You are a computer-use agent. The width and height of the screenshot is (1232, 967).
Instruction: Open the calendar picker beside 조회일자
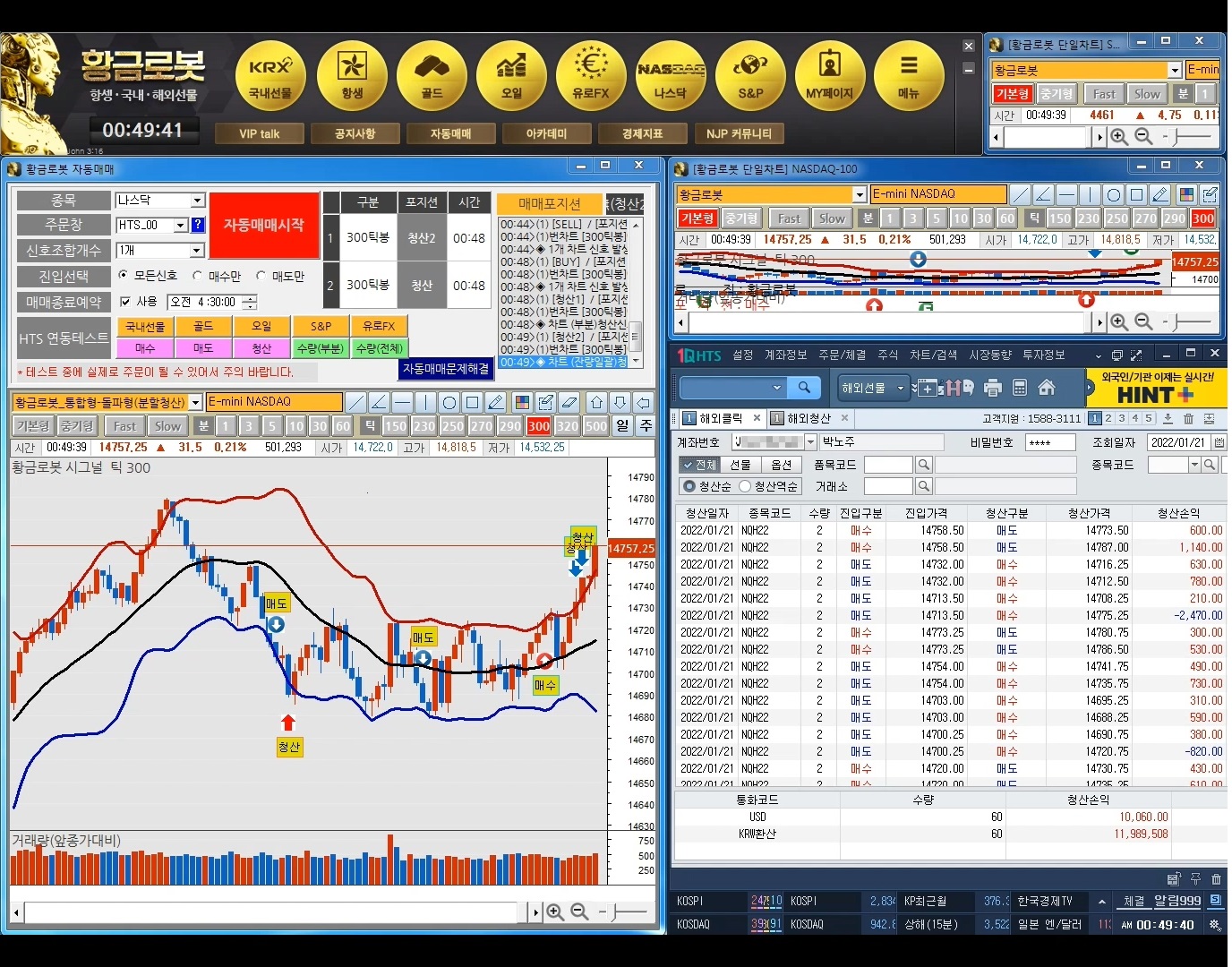click(1219, 442)
